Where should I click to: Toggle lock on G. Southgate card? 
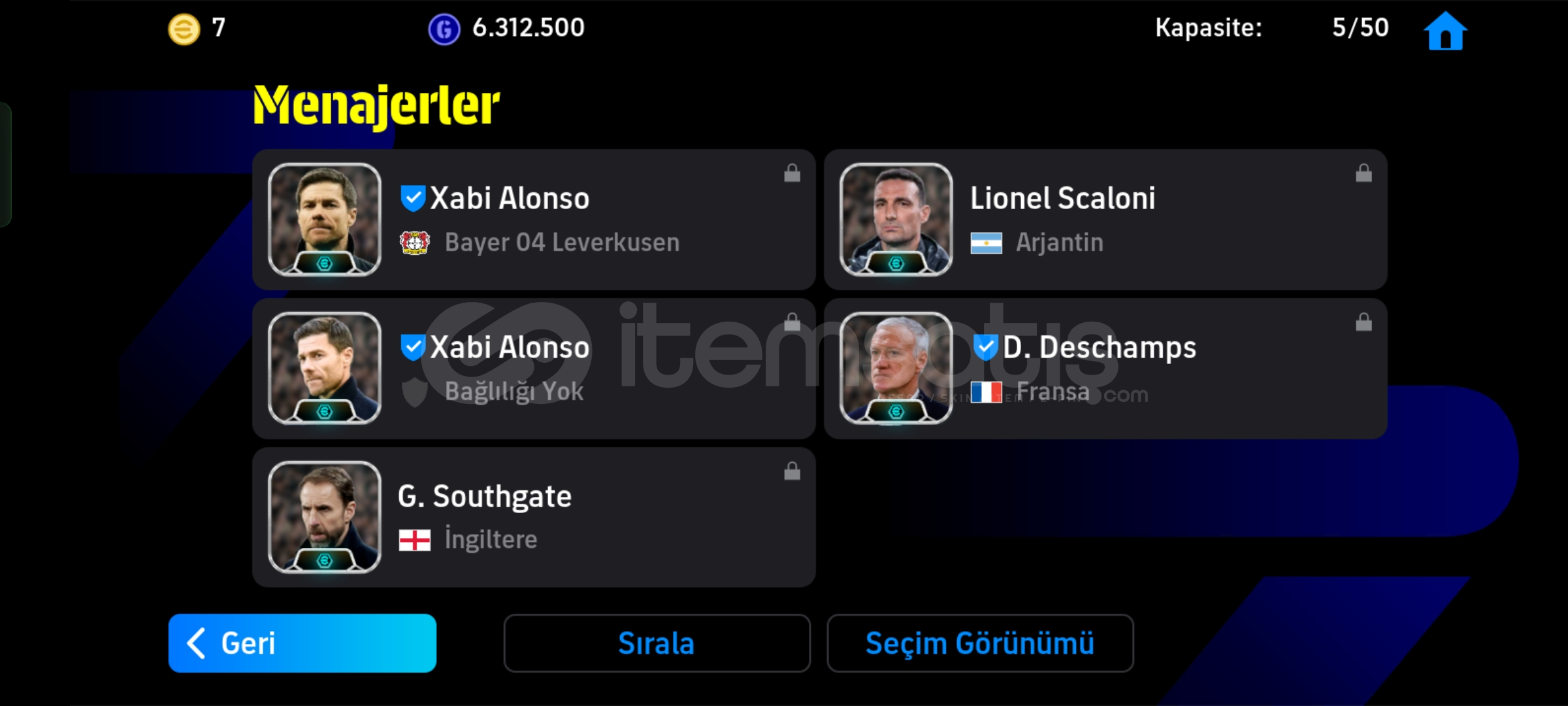792,471
